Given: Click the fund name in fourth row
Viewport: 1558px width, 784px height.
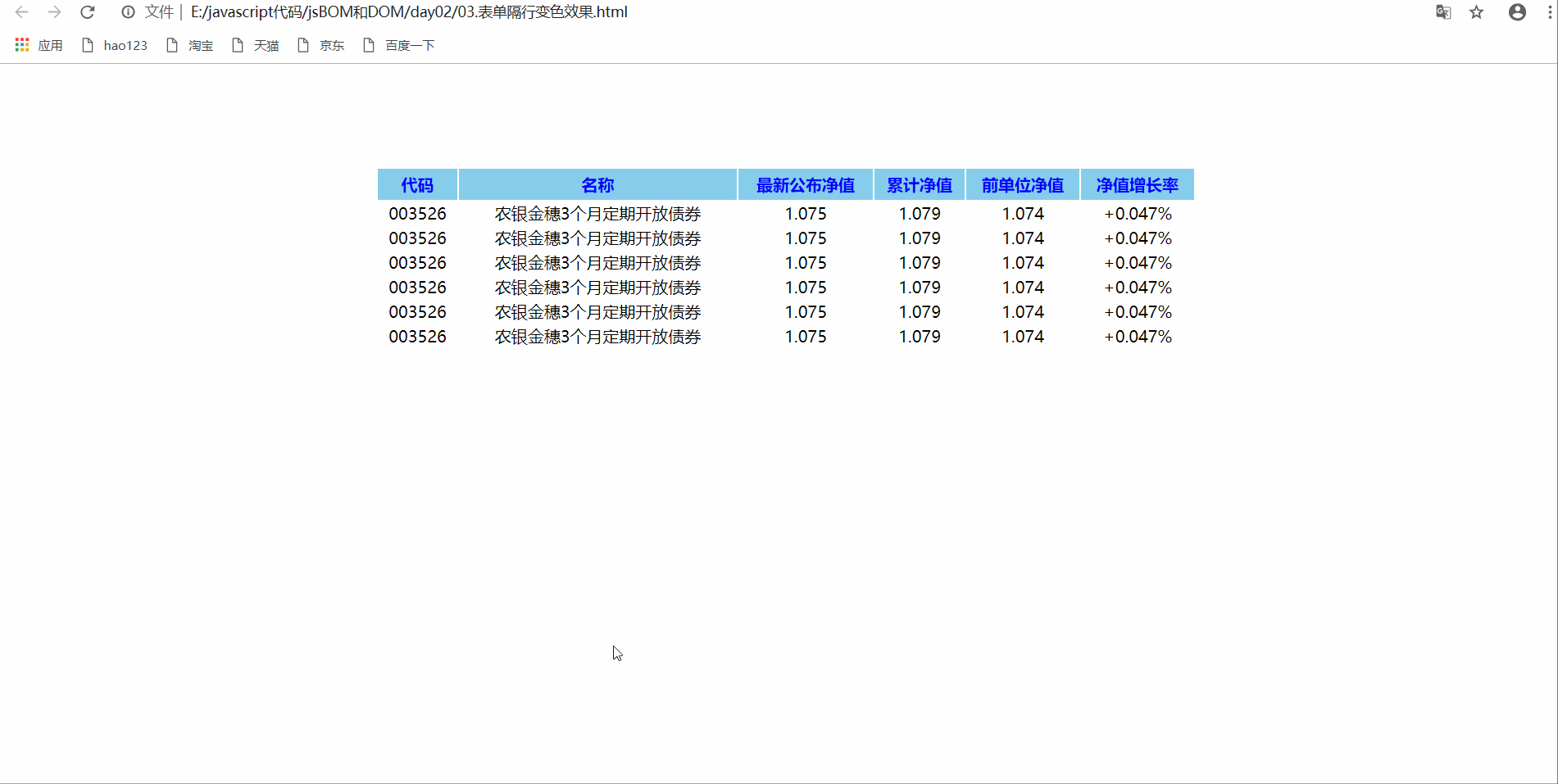Looking at the screenshot, I should click(597, 288).
